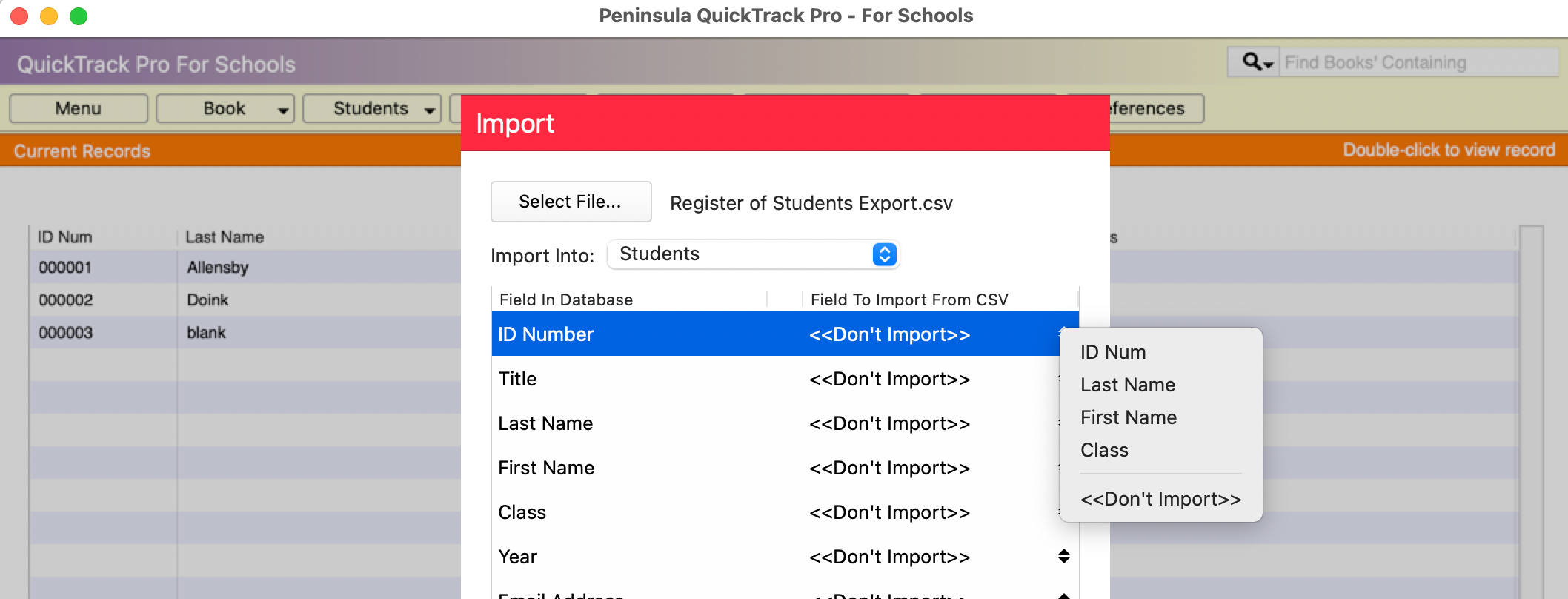Click the Menu button
The height and width of the screenshot is (599, 1568).
[79, 108]
